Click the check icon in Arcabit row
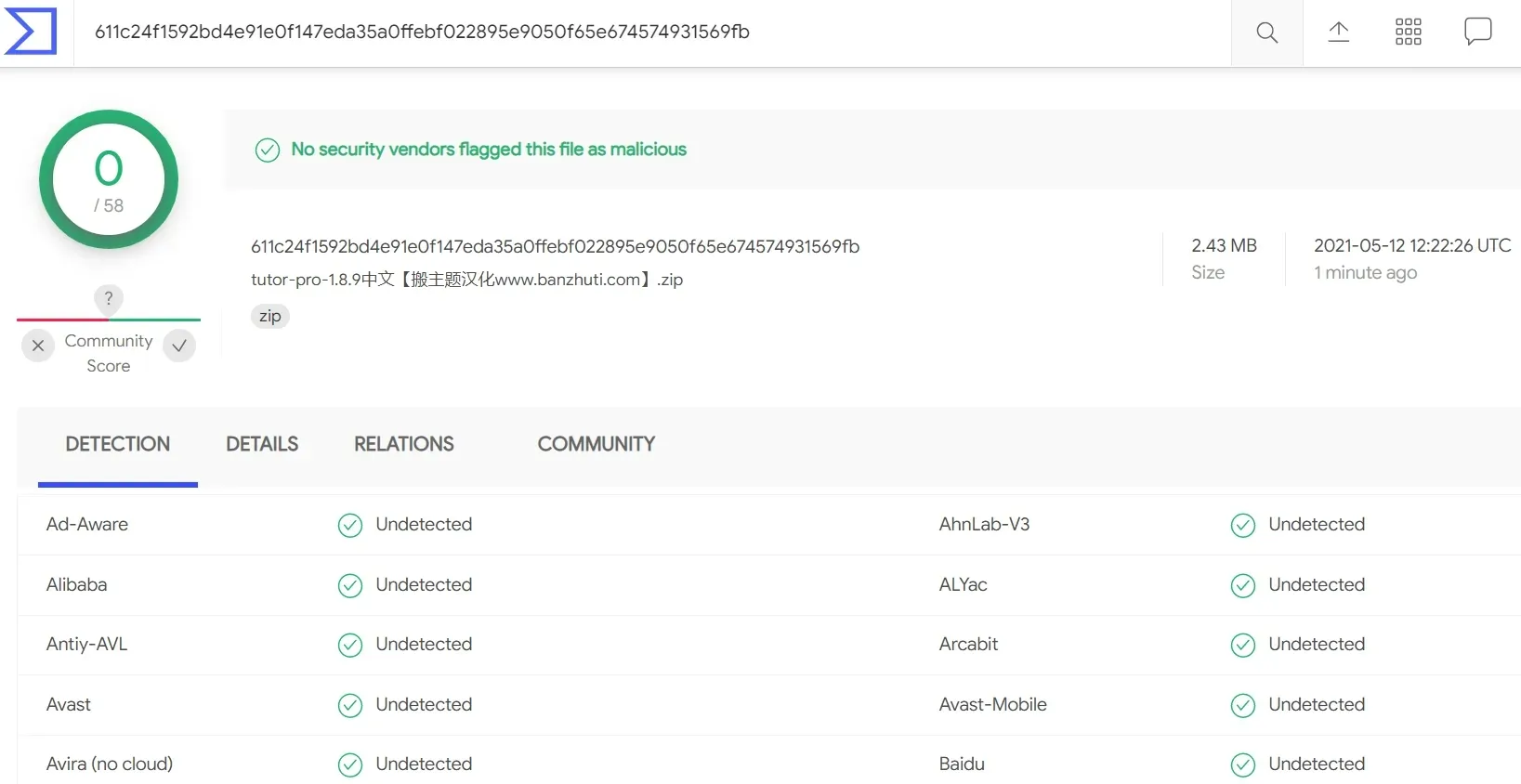 [x=1243, y=645]
